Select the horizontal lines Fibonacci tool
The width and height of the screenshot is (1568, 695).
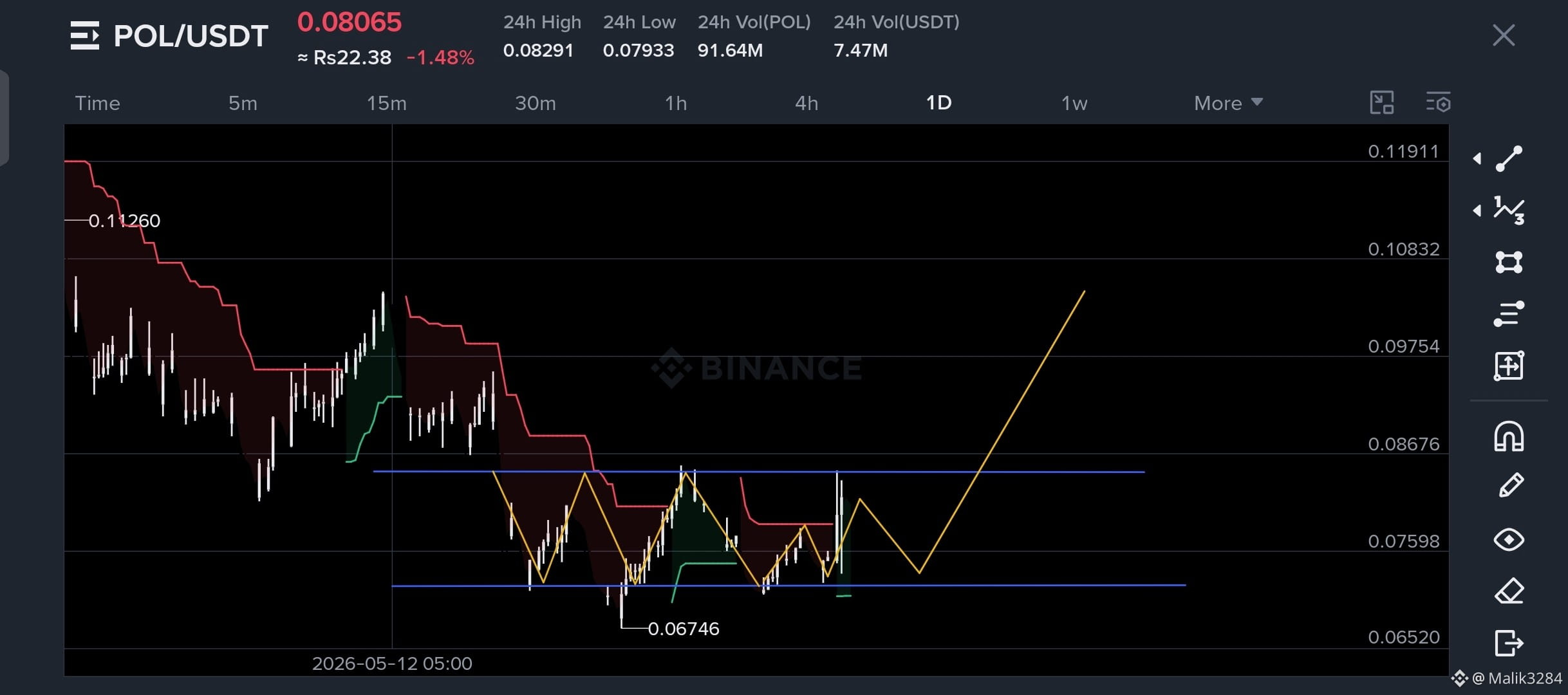[x=1509, y=314]
